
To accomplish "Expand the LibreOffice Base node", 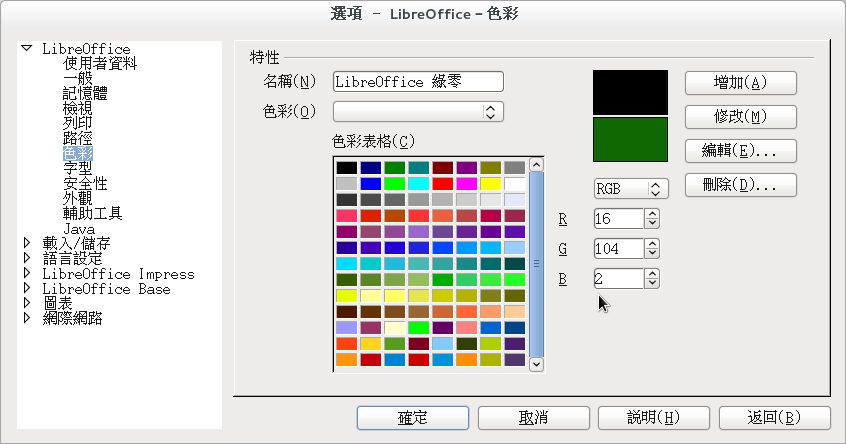I will pos(27,288).
